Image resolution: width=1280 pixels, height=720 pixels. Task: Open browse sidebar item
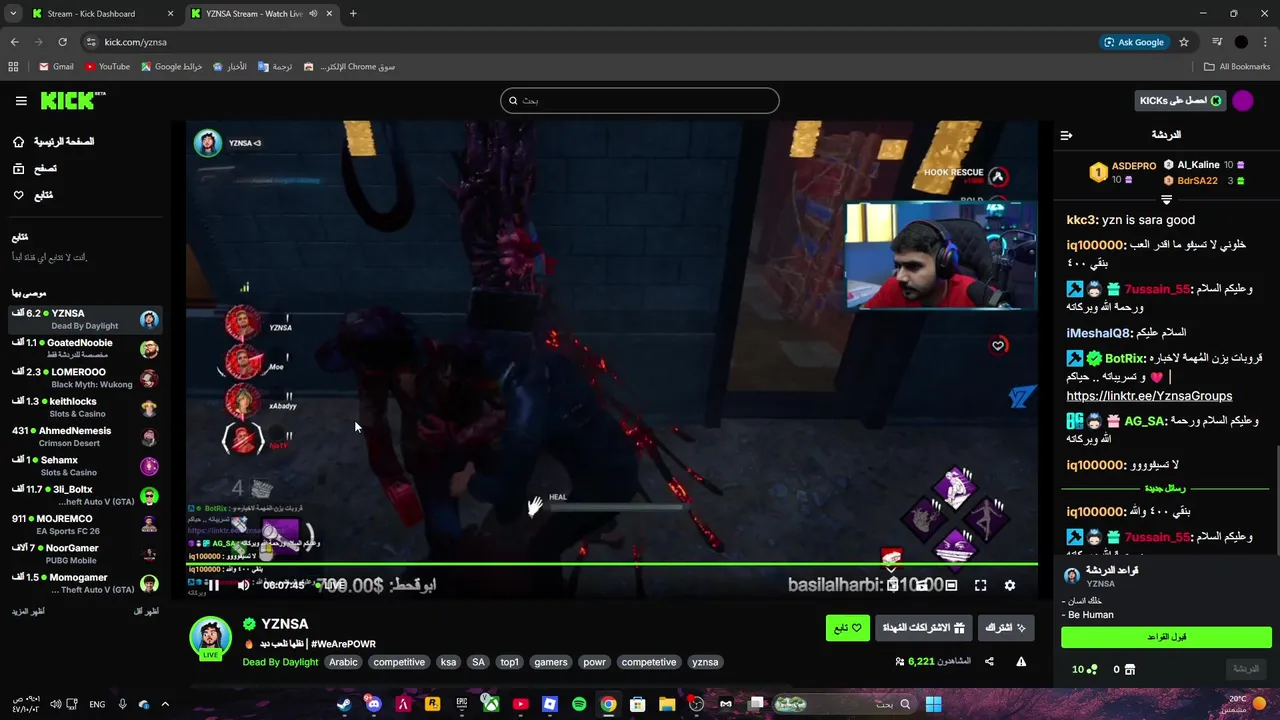point(35,169)
